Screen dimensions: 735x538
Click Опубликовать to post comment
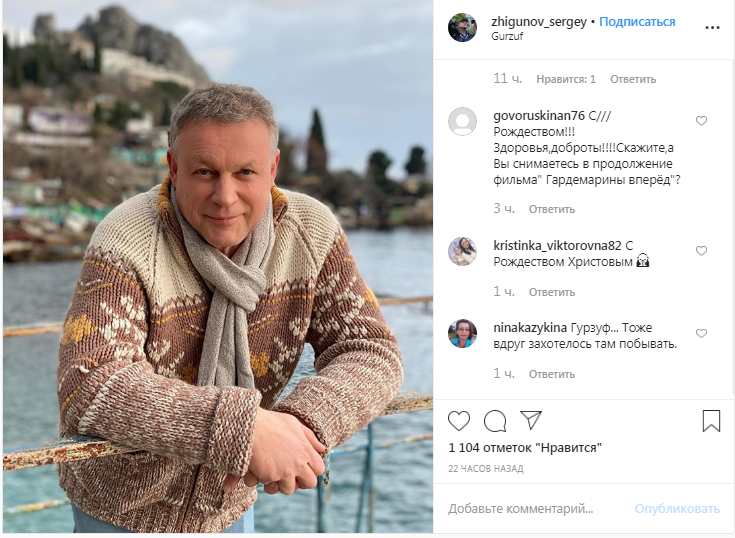coord(677,508)
